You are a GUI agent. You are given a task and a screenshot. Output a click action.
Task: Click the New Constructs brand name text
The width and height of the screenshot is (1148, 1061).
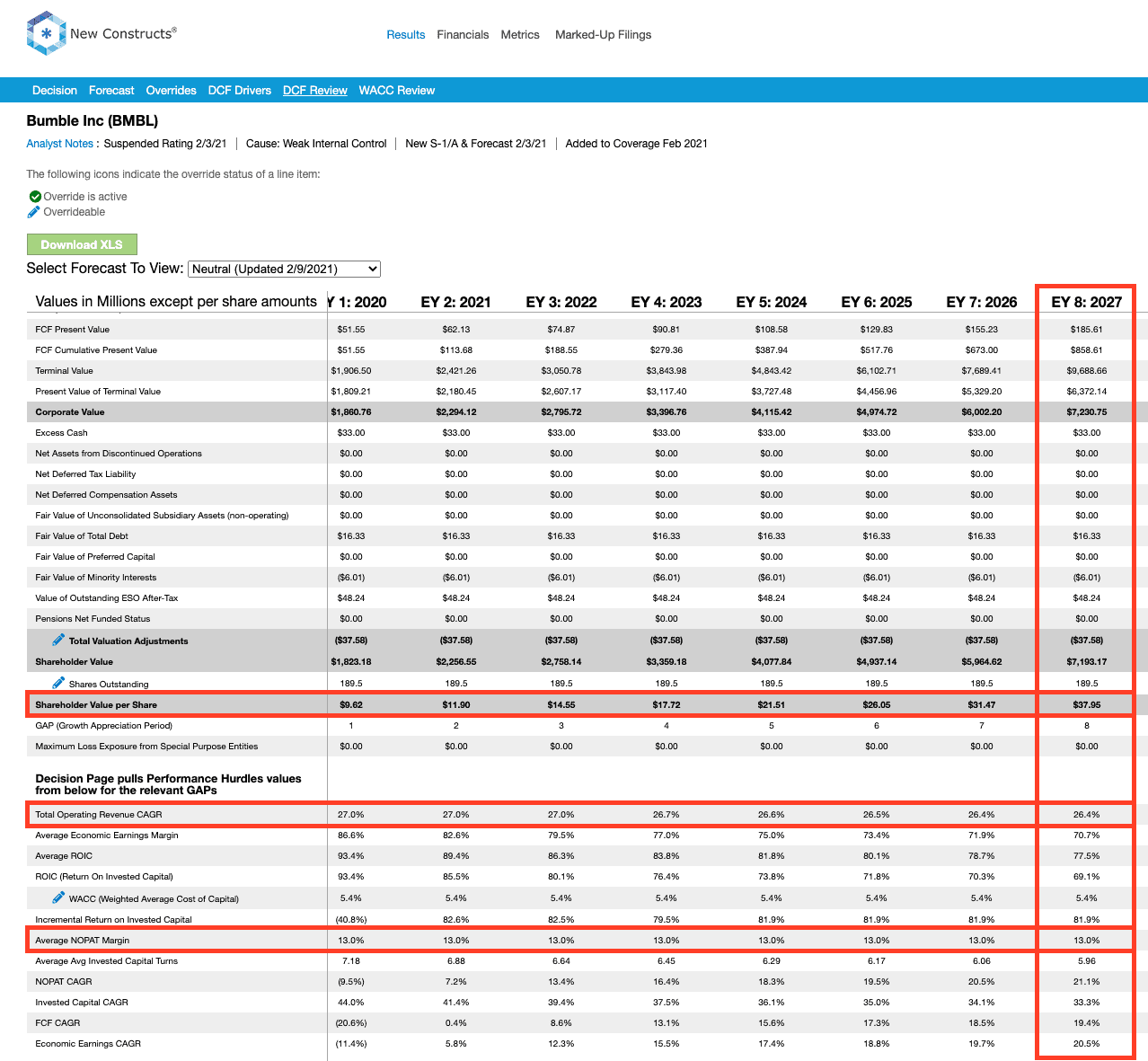click(123, 34)
